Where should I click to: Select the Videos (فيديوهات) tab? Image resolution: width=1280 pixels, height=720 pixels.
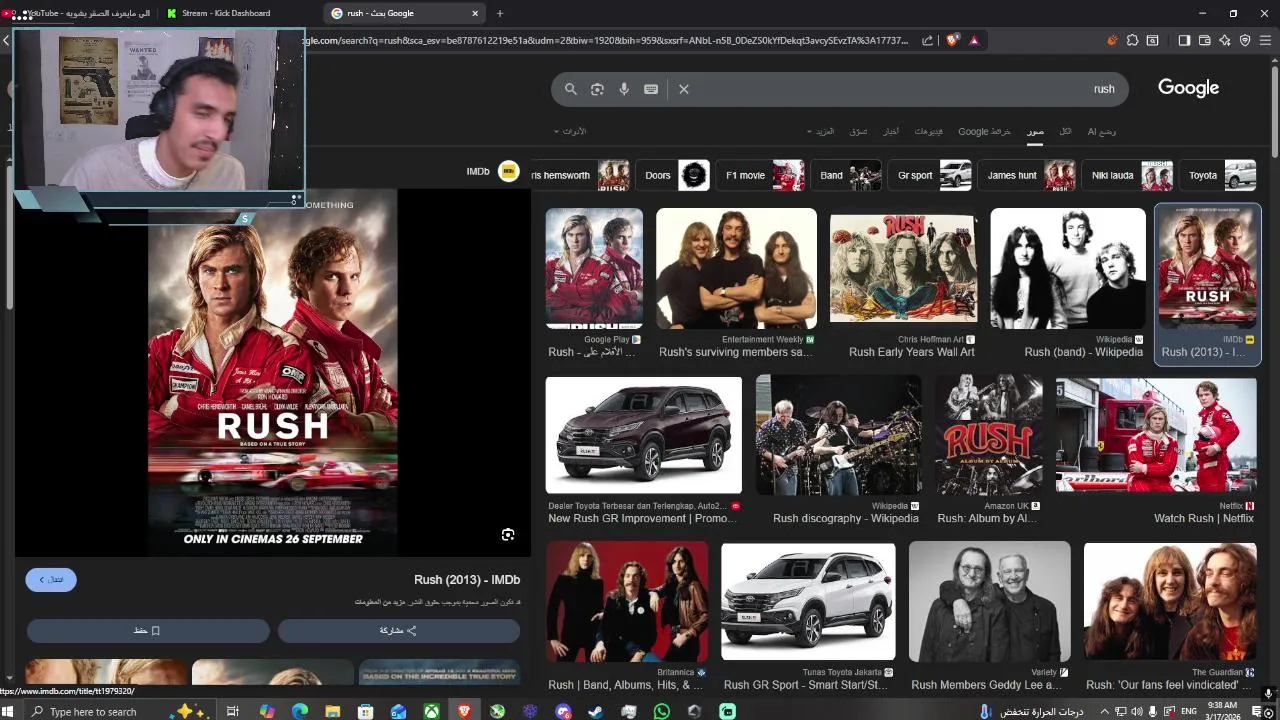click(928, 131)
